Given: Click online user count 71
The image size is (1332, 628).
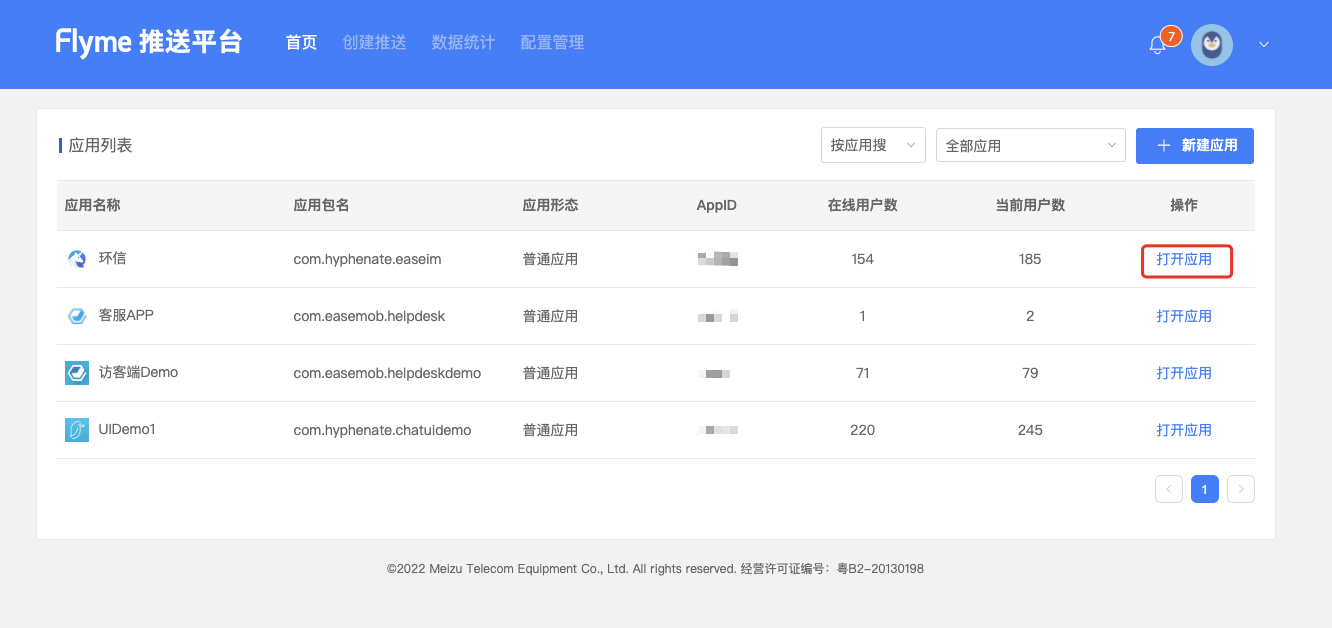Looking at the screenshot, I should (862, 373).
